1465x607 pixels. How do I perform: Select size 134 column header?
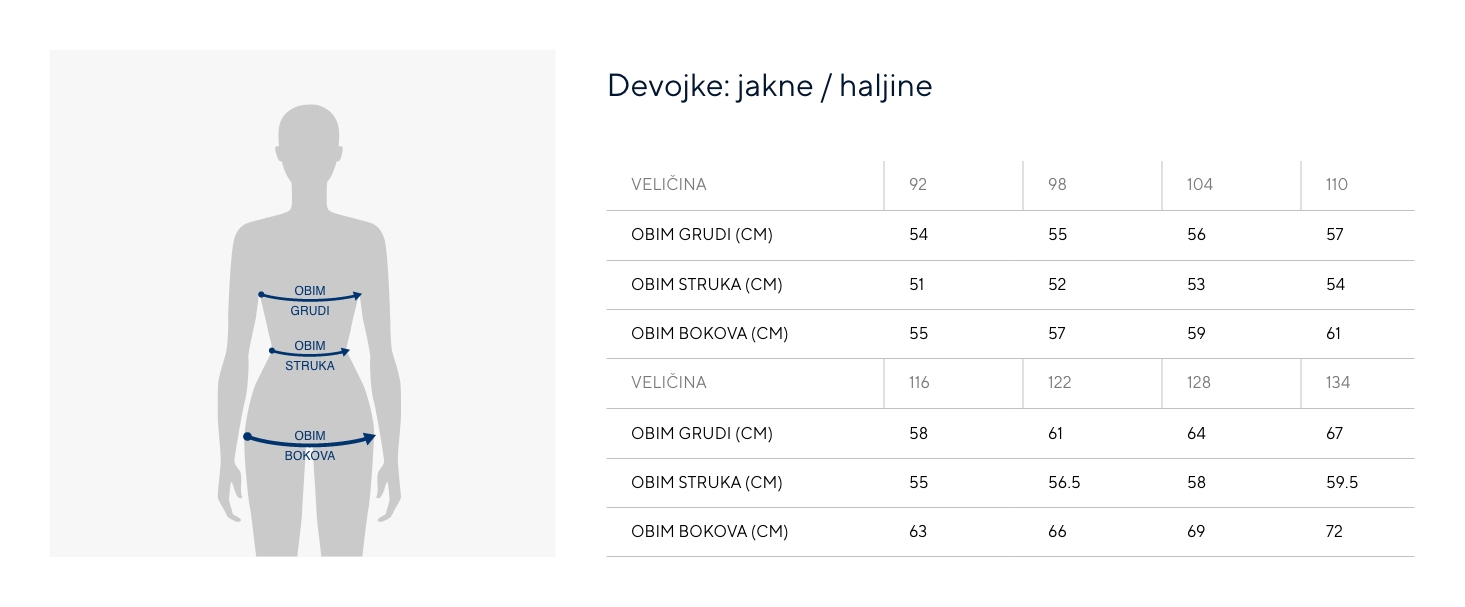point(1338,382)
